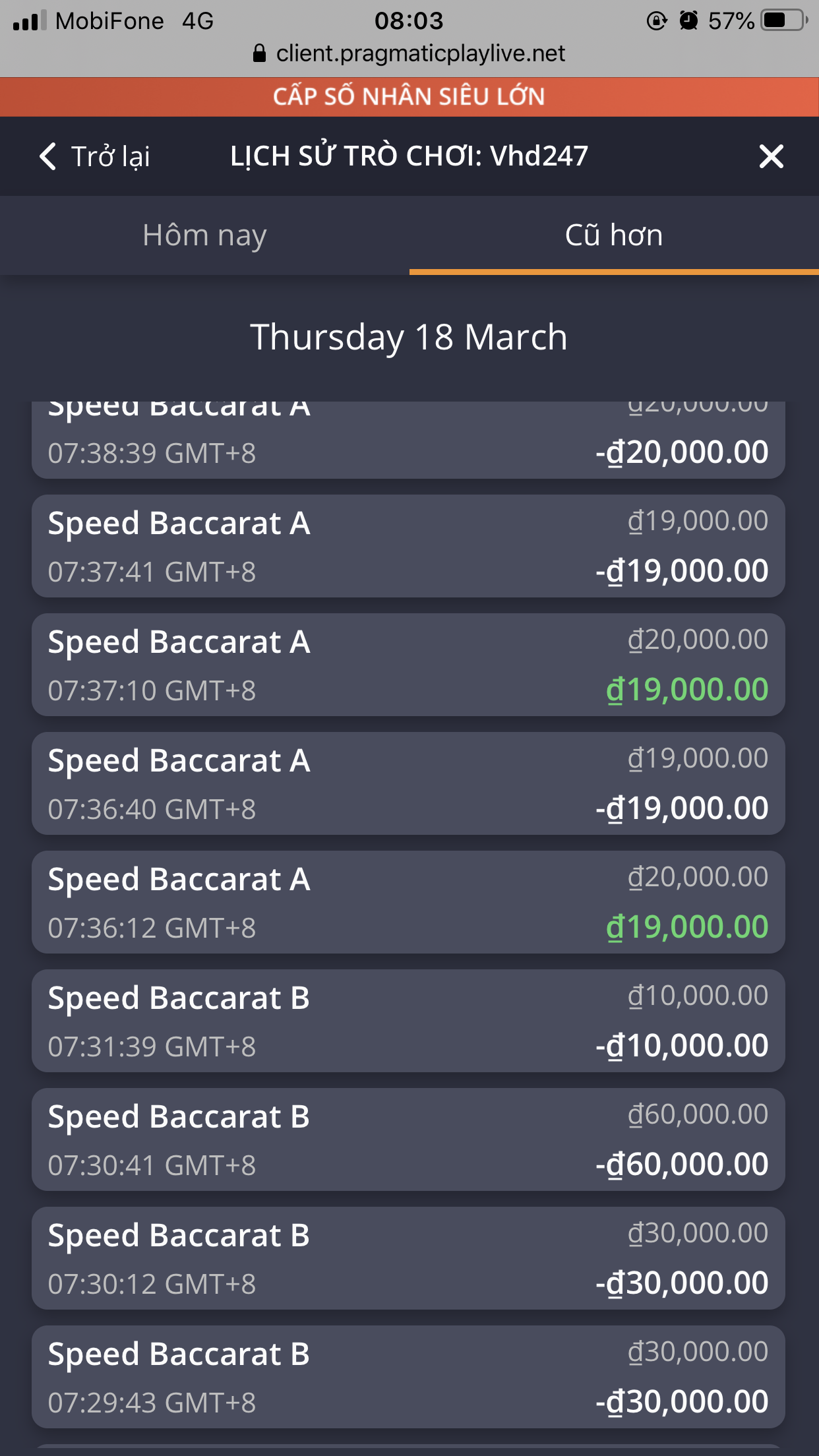Open Speed Baccarat A round at 07:36:12
Image resolution: width=819 pixels, height=1456 pixels.
[408, 902]
